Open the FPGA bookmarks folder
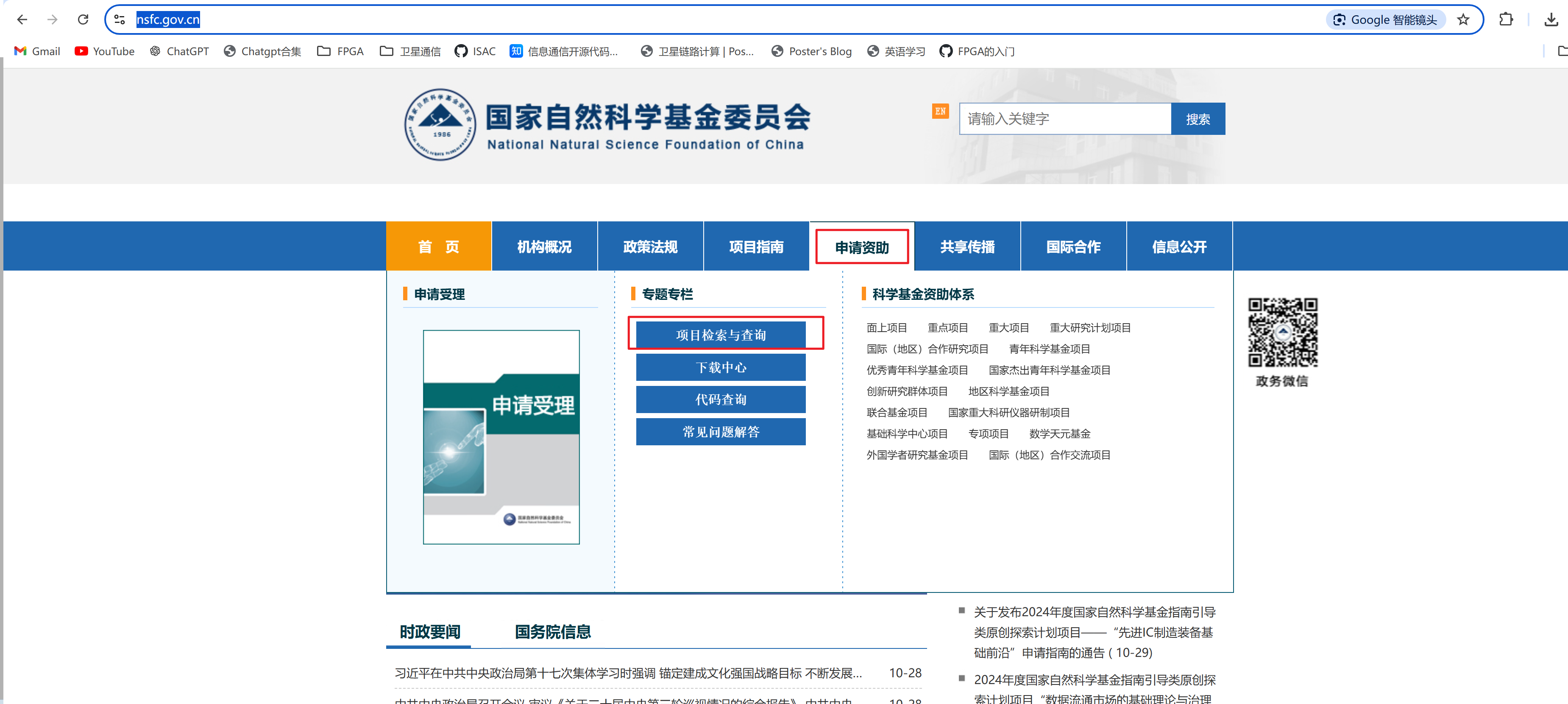The image size is (1568, 704). click(x=340, y=51)
